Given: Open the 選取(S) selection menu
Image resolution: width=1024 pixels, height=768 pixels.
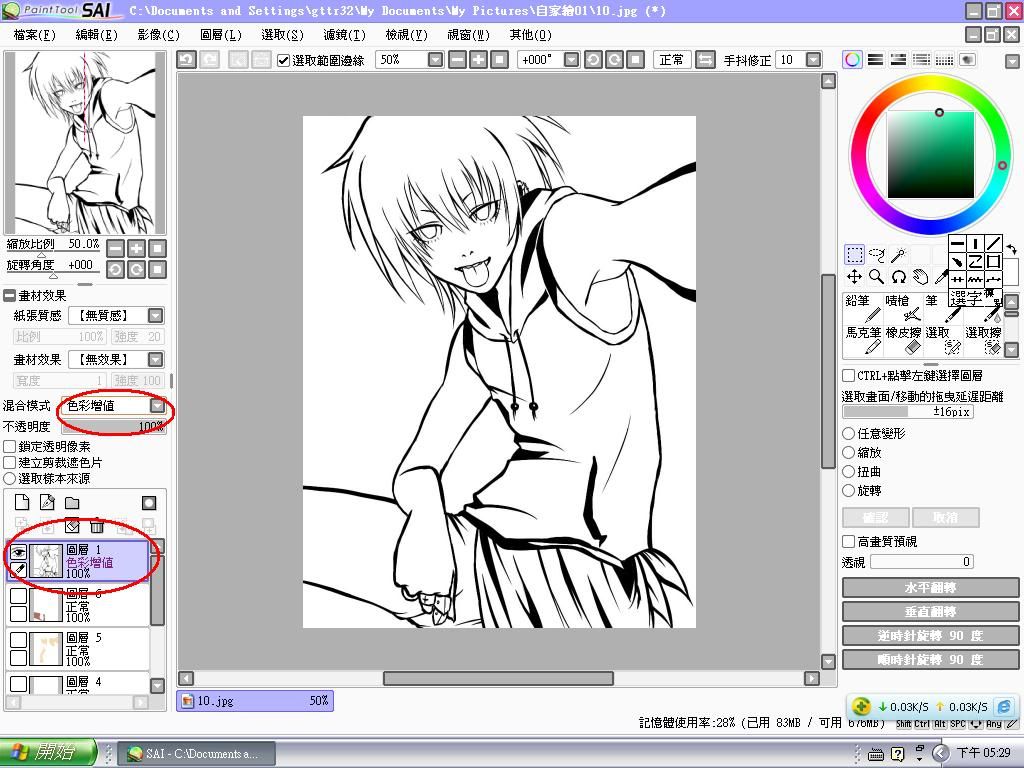Looking at the screenshot, I should pos(282,35).
